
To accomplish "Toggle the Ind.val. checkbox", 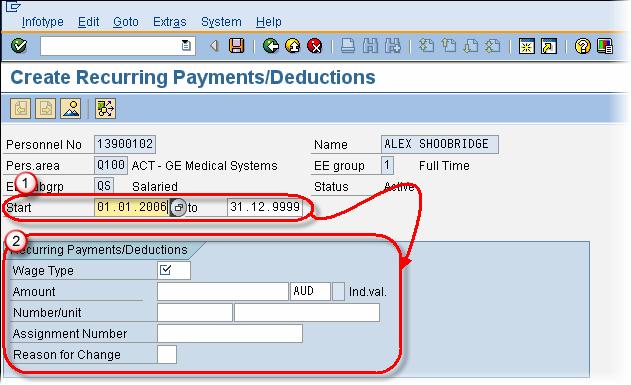I will coord(338,291).
